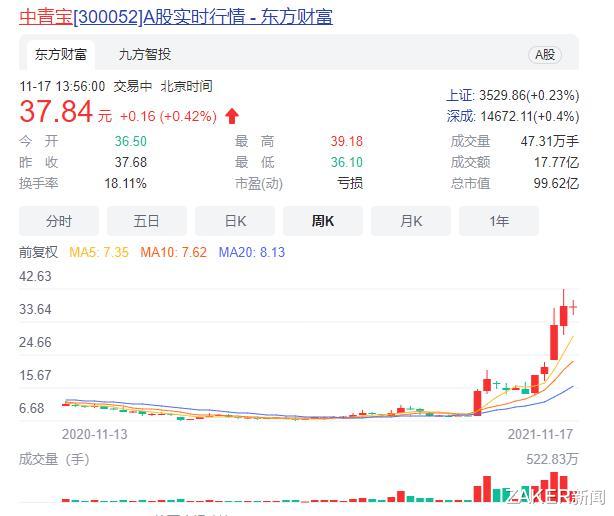614x516 pixels.
Task: Click the current price 37.84
Action: coord(56,112)
